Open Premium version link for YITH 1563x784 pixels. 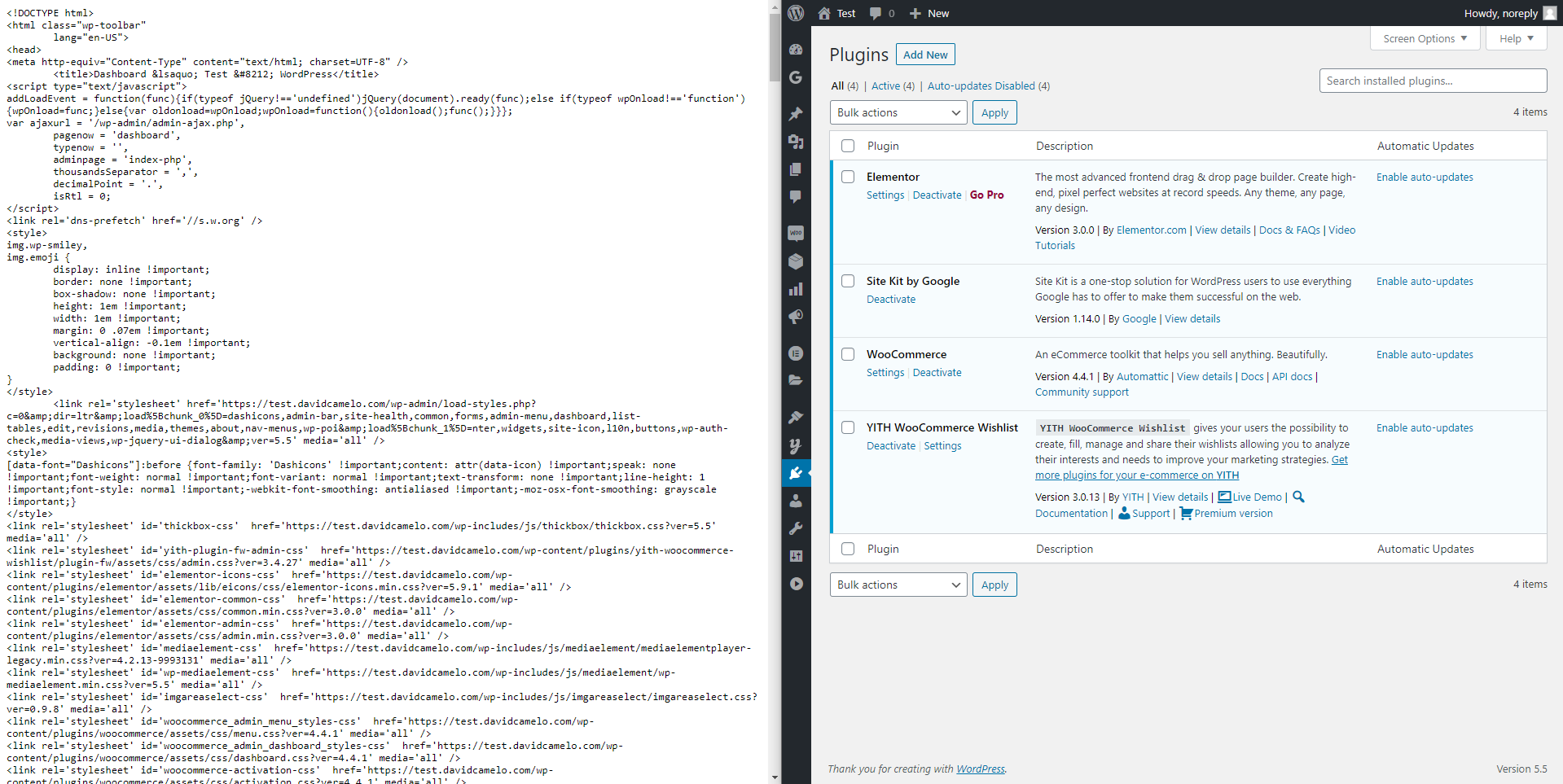[1226, 513]
